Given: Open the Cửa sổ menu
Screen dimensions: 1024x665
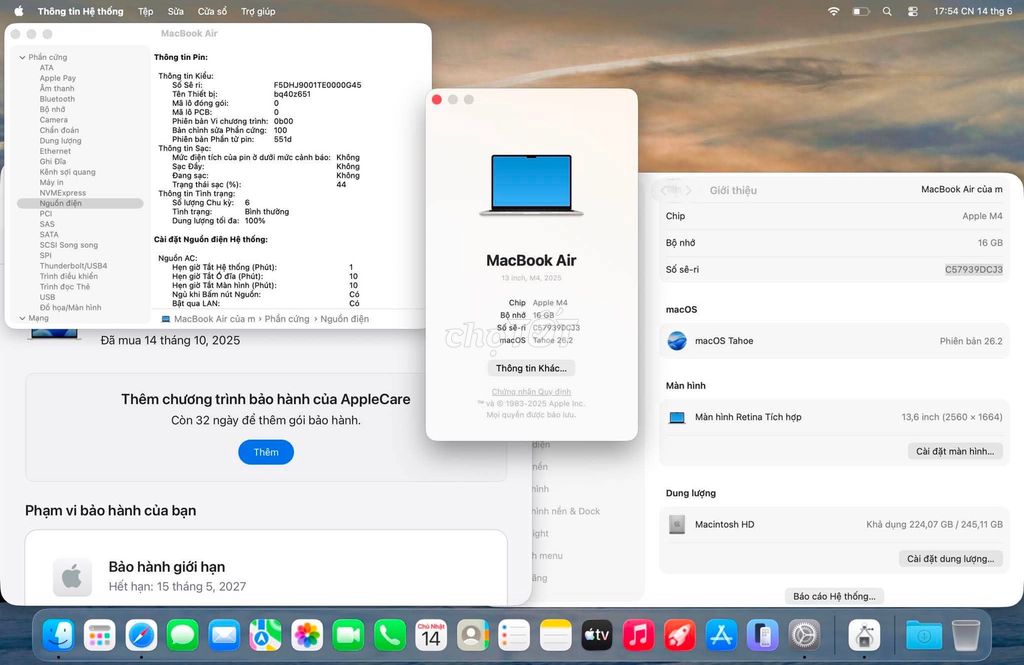Looking at the screenshot, I should point(212,11).
